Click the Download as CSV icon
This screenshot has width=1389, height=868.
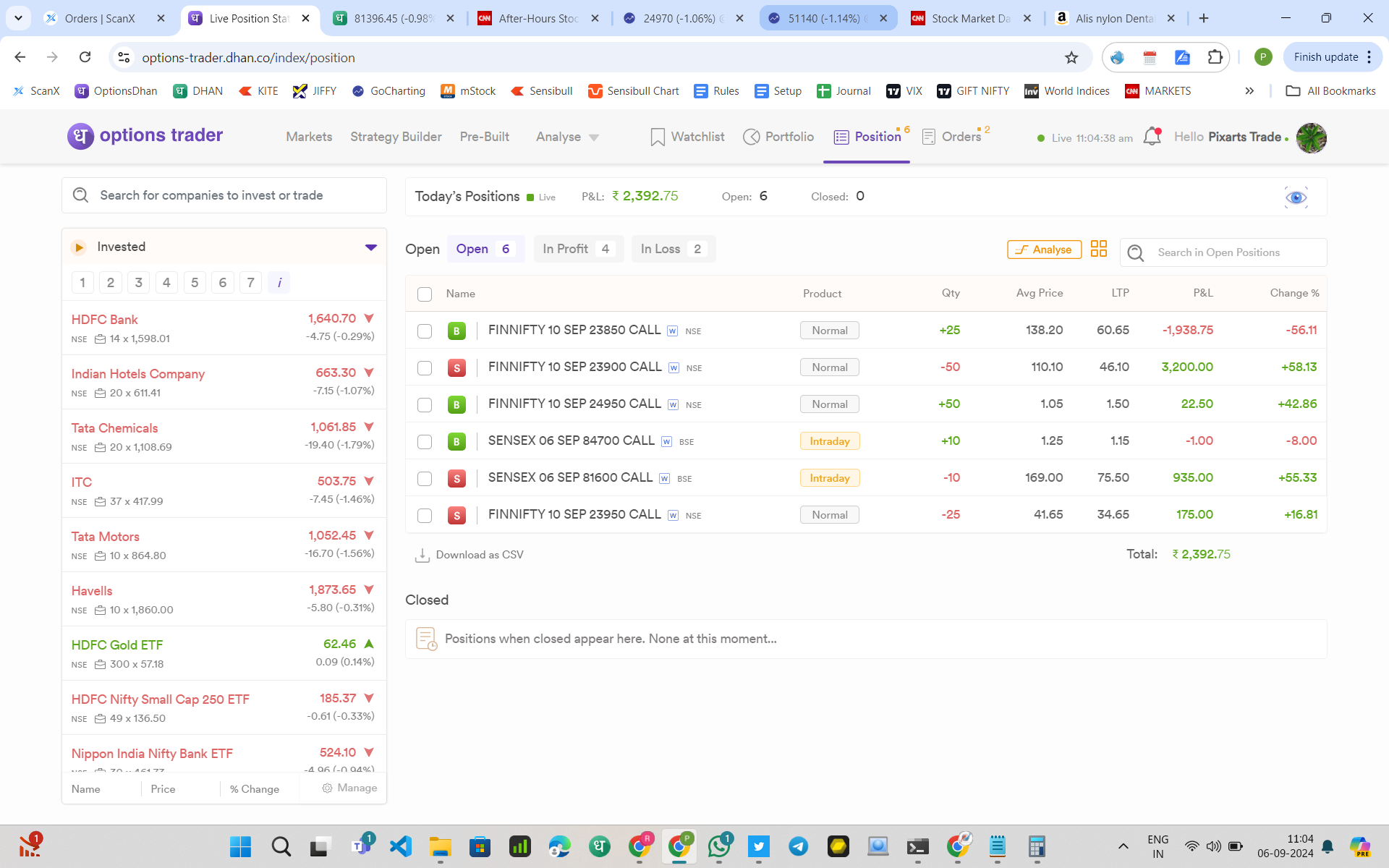click(x=422, y=555)
